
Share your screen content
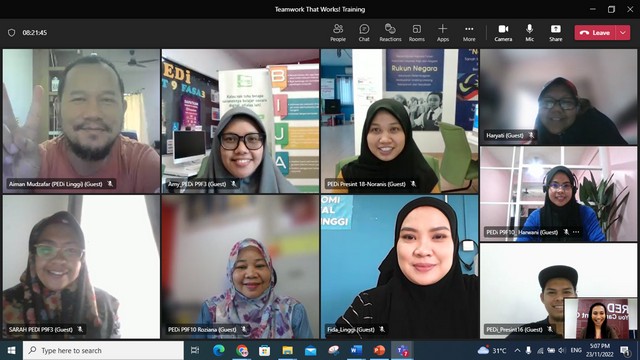pos(556,33)
